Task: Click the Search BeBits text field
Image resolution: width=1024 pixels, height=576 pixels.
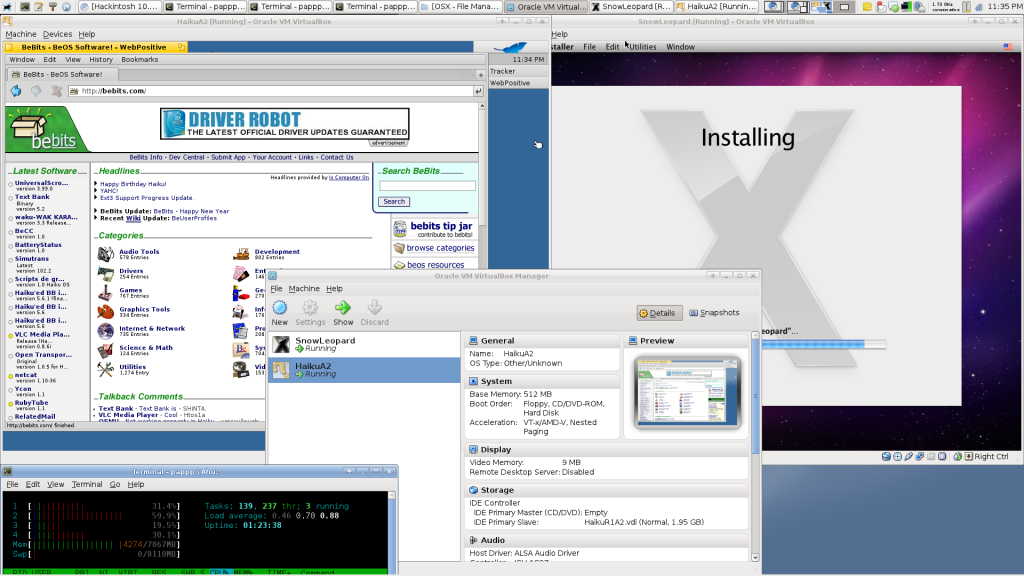Action: pyautogui.click(x=427, y=186)
